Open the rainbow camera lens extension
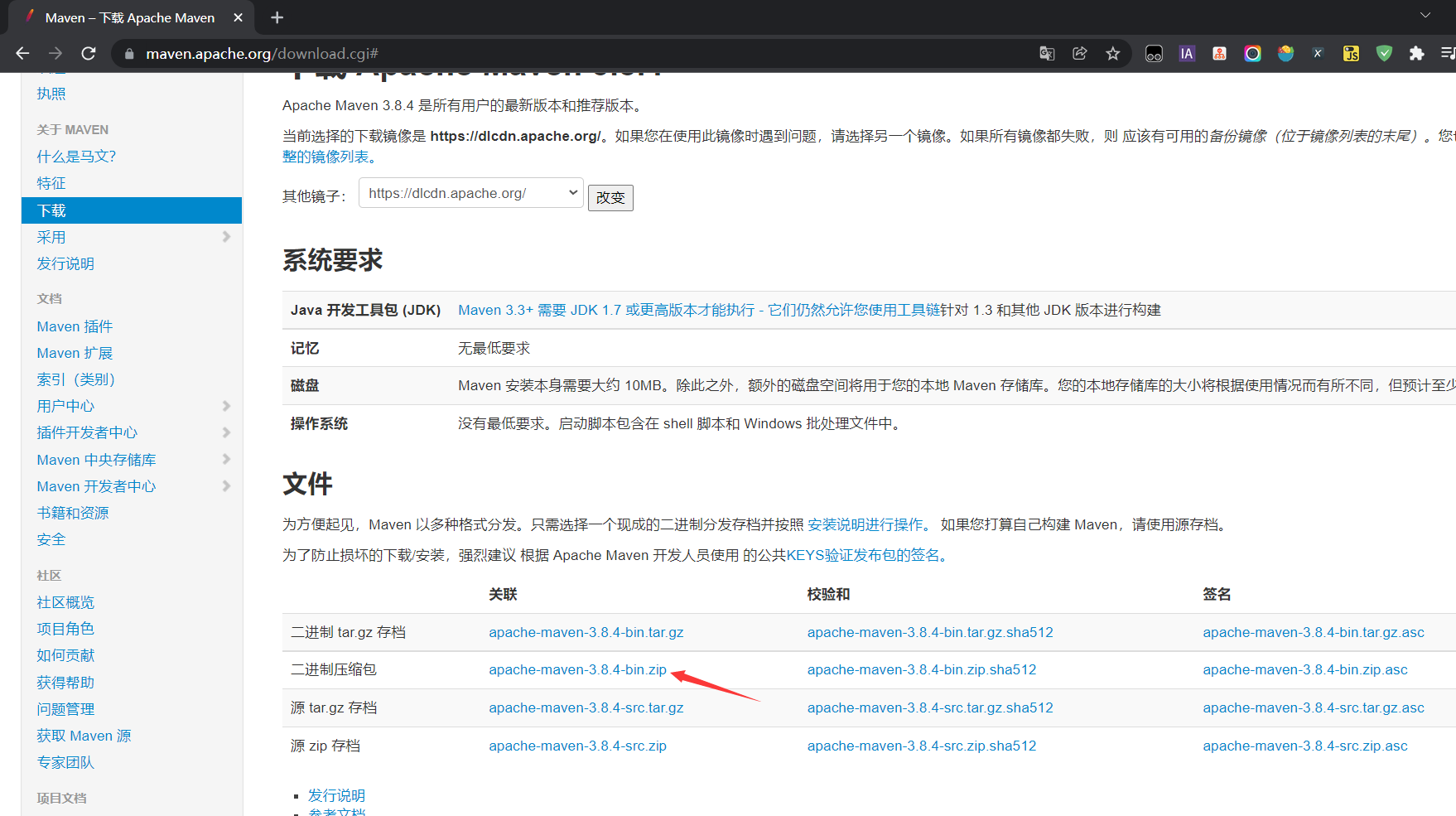 point(1252,54)
